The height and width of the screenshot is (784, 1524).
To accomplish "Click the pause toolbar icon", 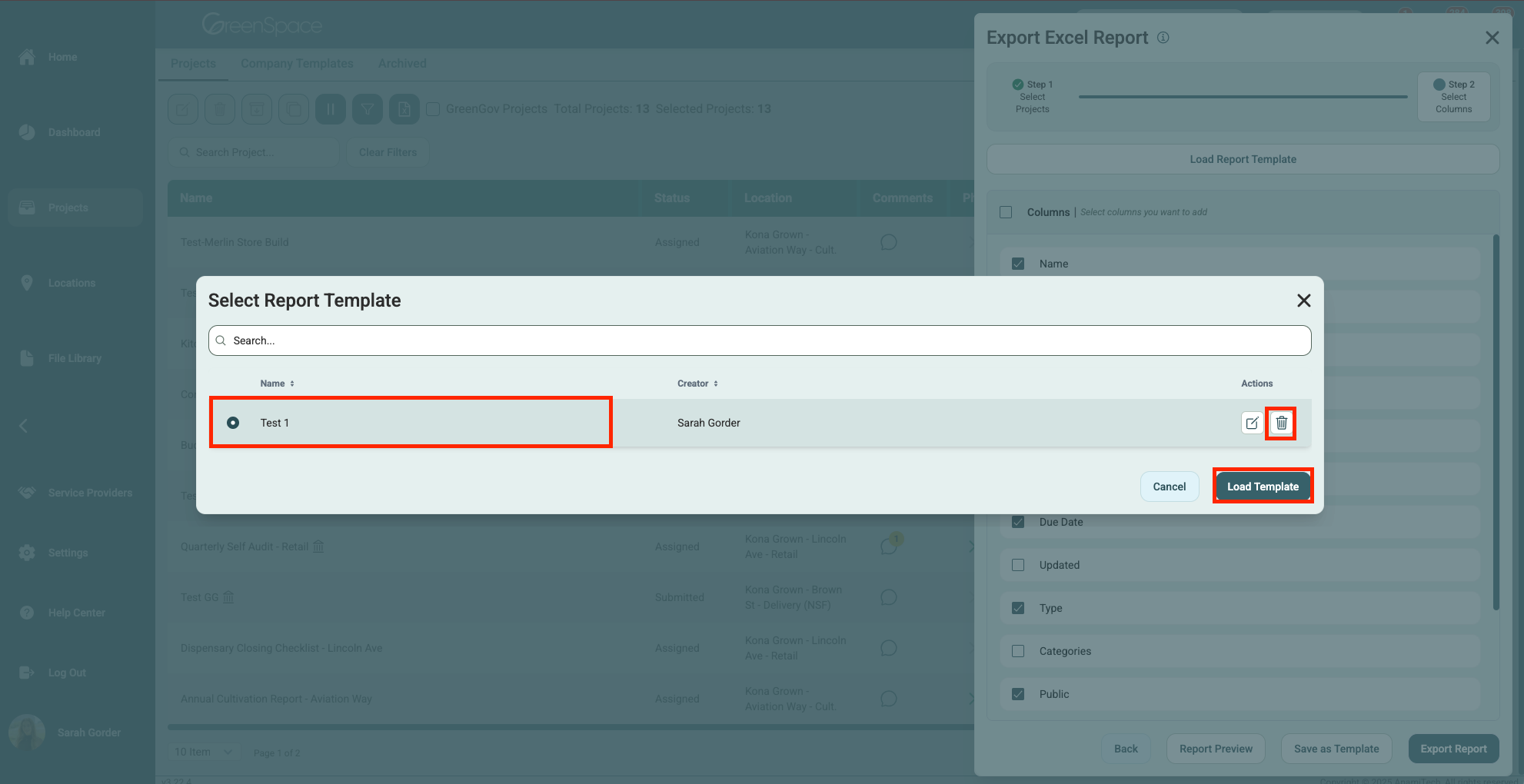I will tap(331, 109).
